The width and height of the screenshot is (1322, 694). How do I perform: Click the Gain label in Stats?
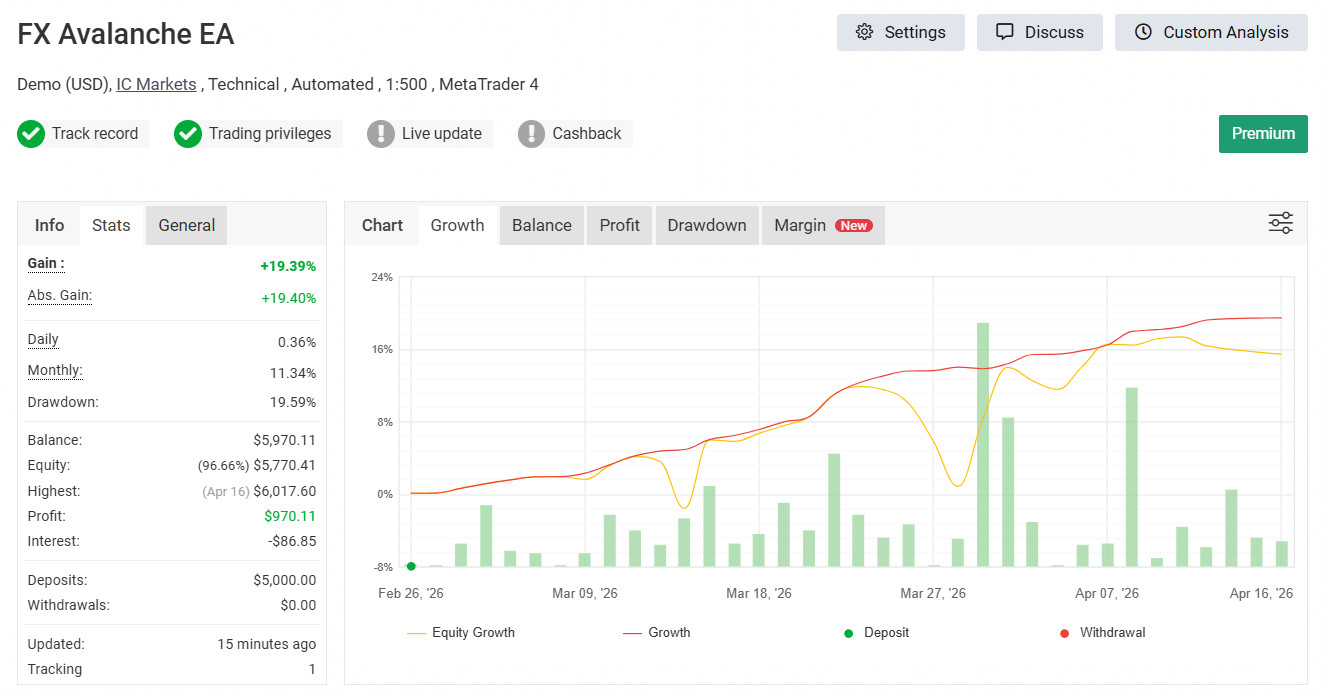[46, 263]
